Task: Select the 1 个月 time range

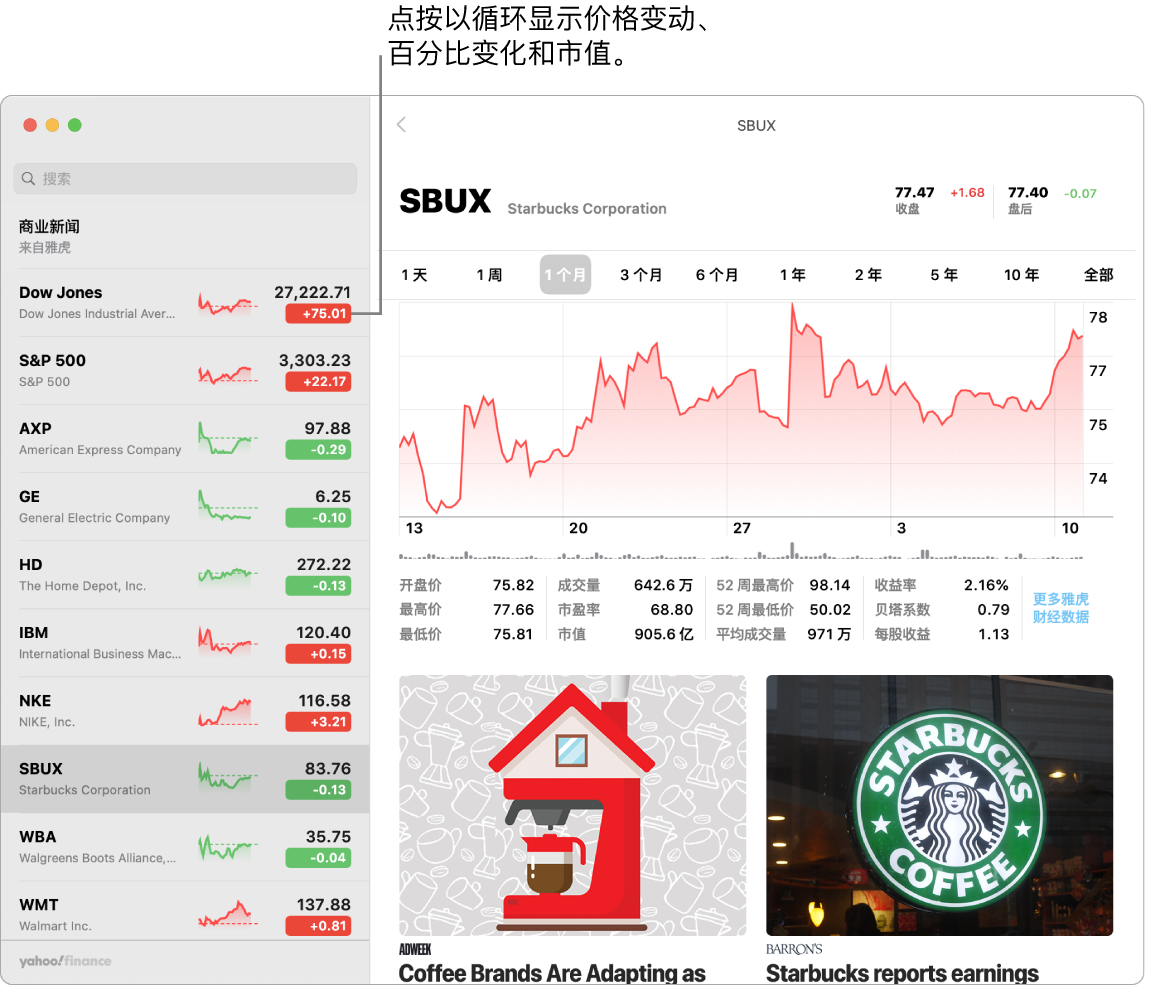Action: pos(565,275)
